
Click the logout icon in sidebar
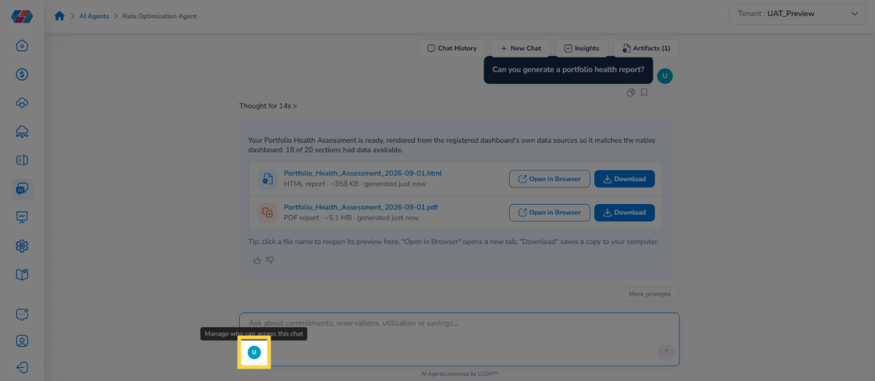[22, 368]
